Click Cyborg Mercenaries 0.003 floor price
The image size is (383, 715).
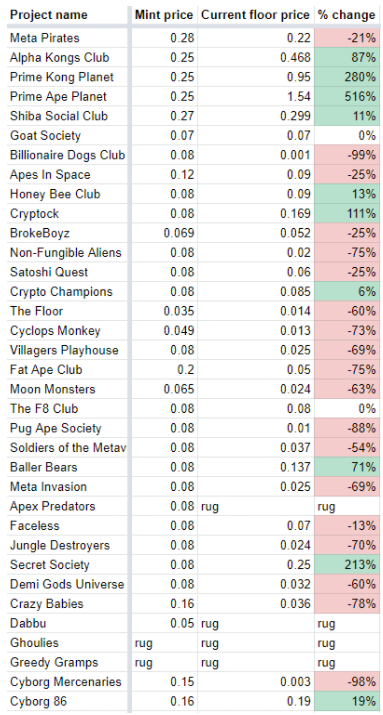pos(255,682)
